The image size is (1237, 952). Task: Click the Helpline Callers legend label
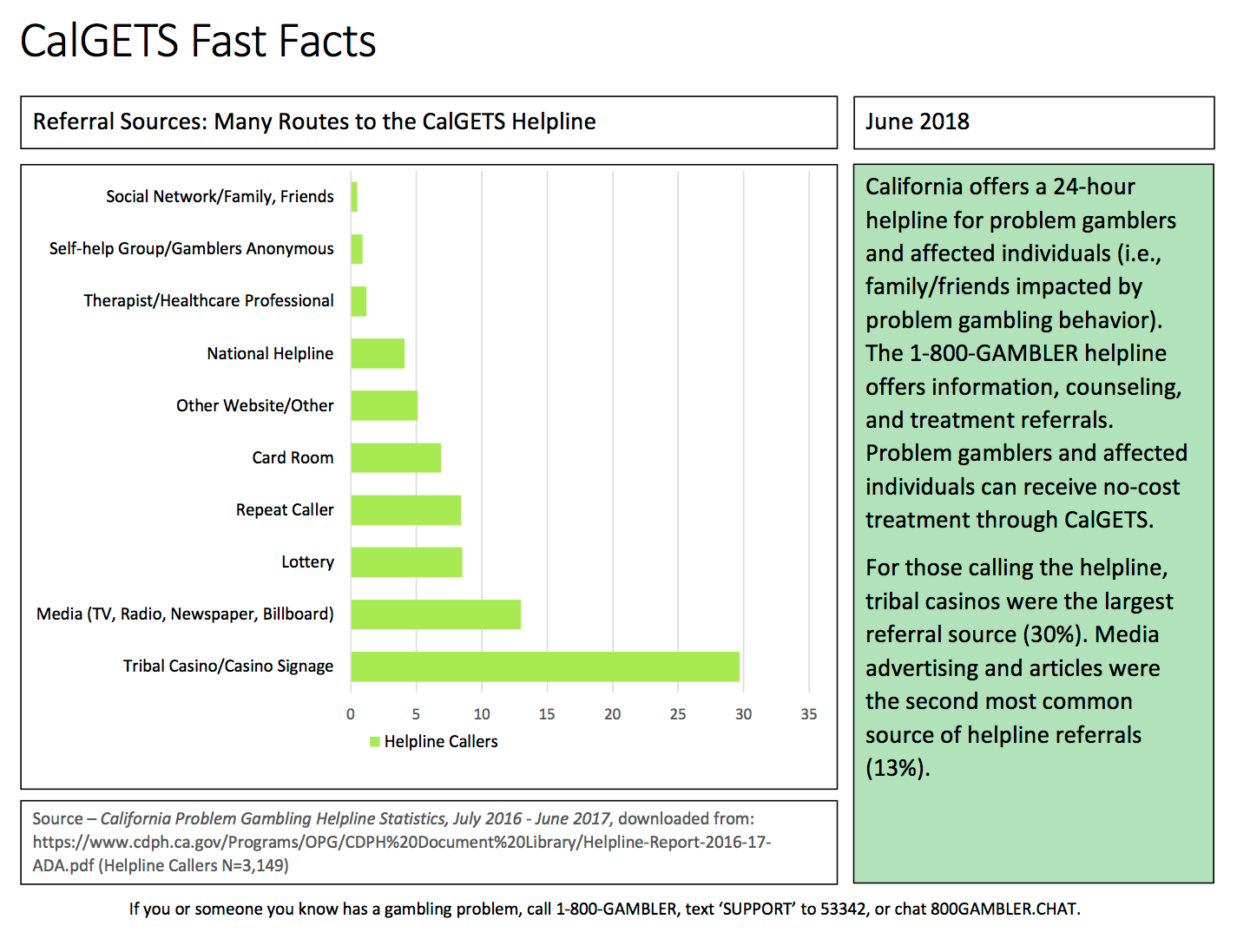[x=441, y=742]
